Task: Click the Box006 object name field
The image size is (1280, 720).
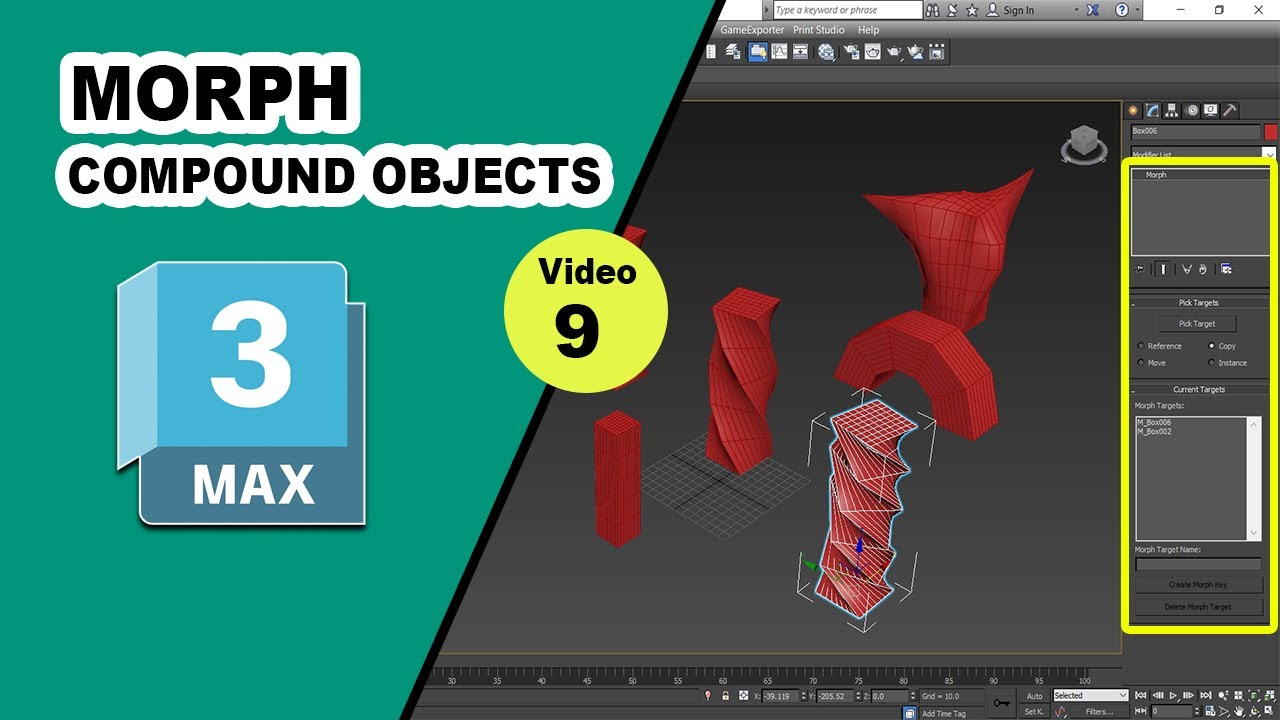Action: [1195, 132]
